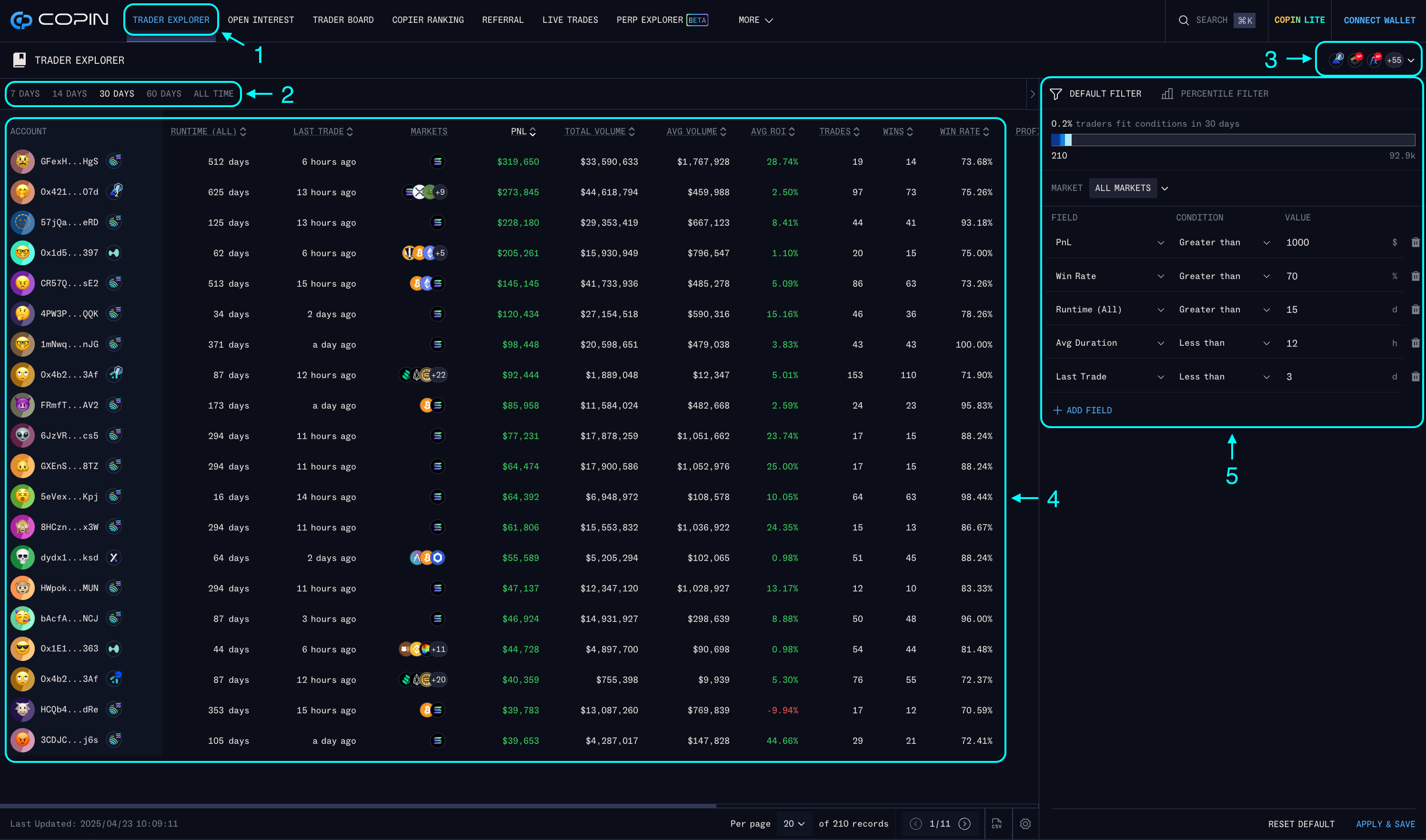Click bookmark icon beside Trader Explorer title
This screenshot has height=840, width=1426.
click(19, 60)
